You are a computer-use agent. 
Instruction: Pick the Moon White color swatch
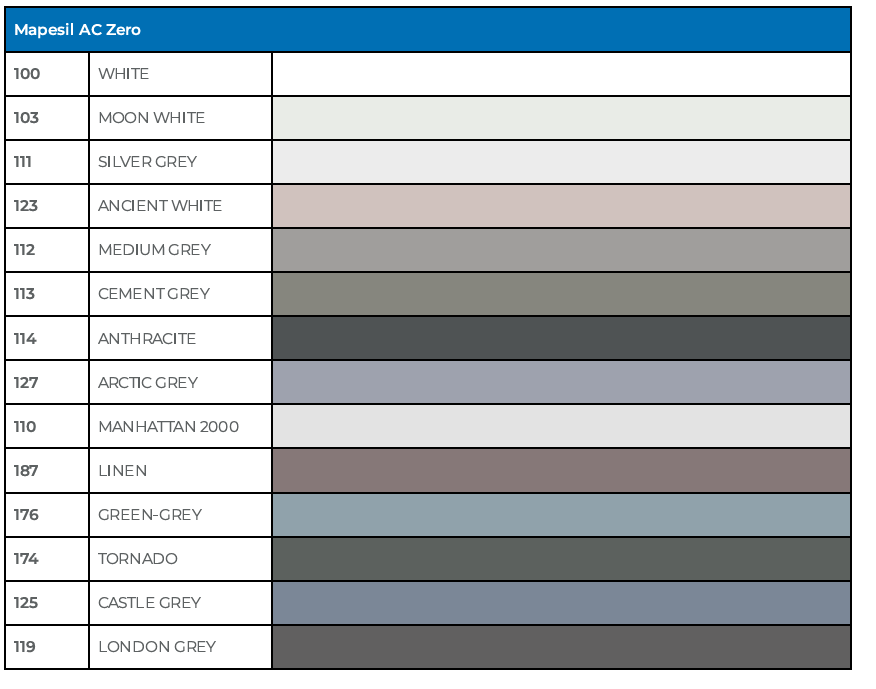click(x=561, y=118)
